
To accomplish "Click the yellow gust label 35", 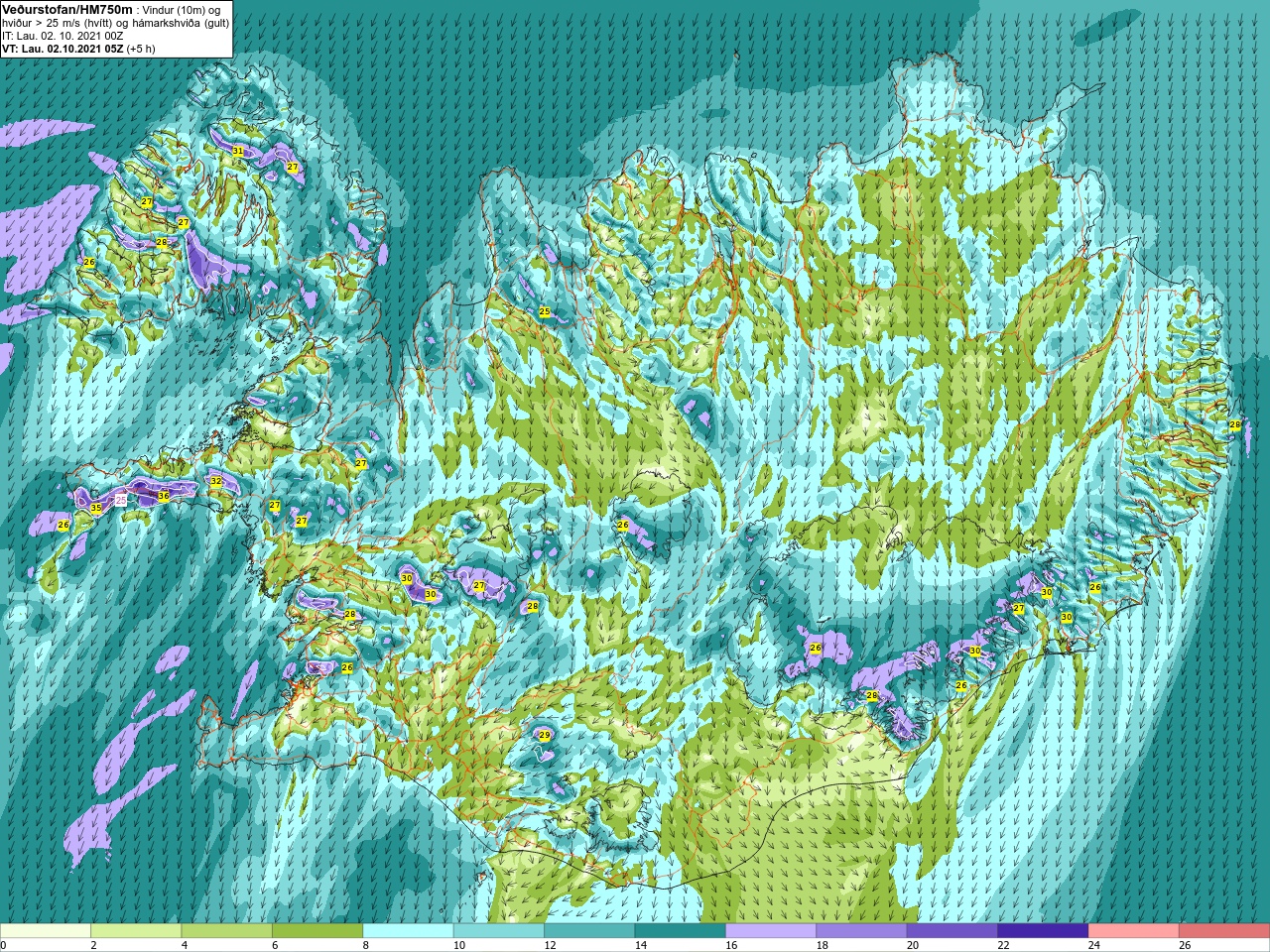I will click(x=96, y=509).
